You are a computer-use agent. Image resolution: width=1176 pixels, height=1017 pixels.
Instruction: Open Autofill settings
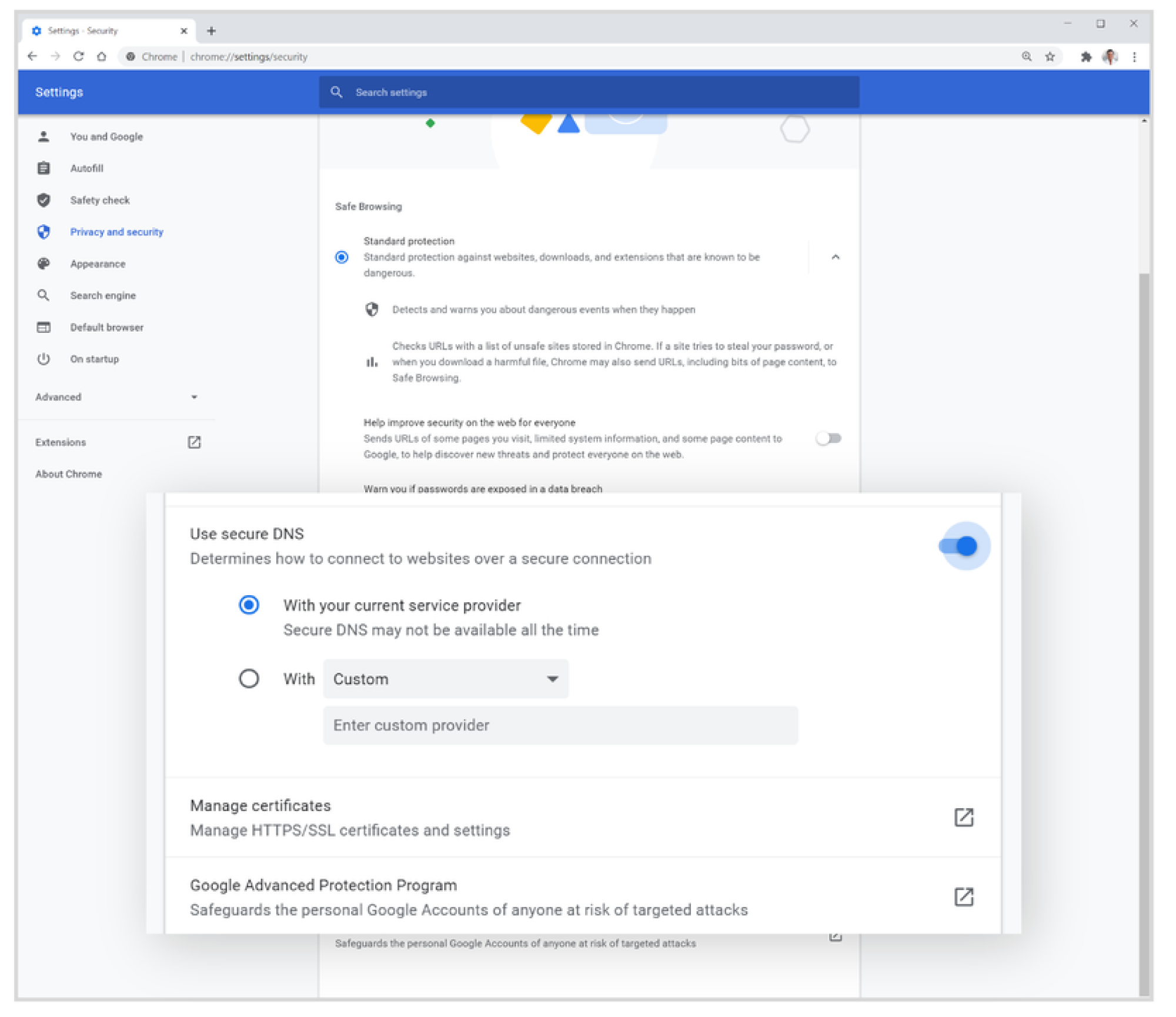pos(86,168)
